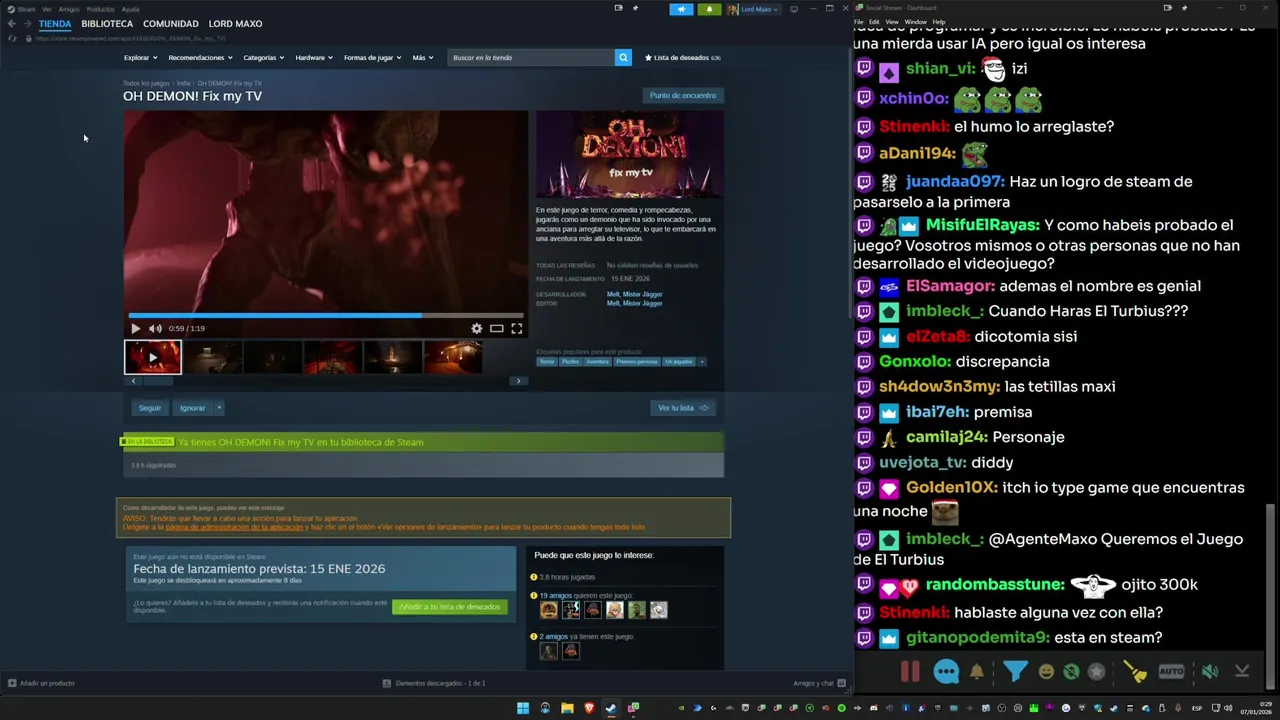Expand the Hardware dropdown

click(x=314, y=58)
